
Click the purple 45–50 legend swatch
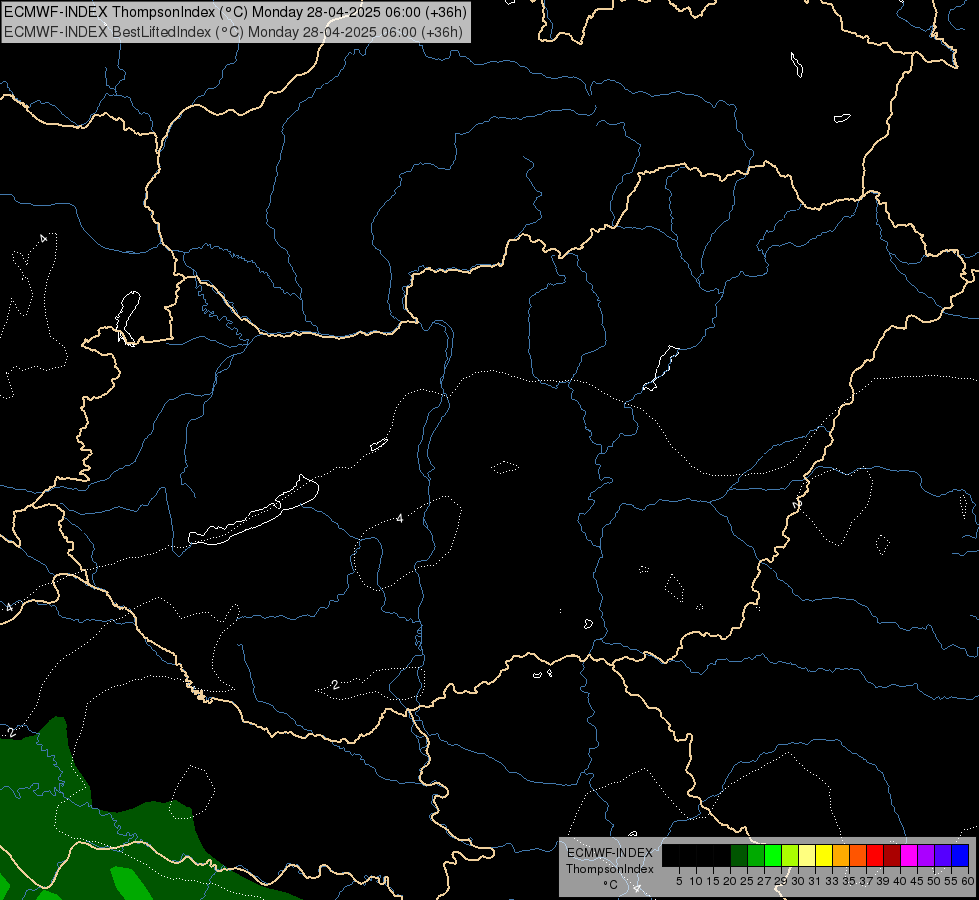pos(927,855)
